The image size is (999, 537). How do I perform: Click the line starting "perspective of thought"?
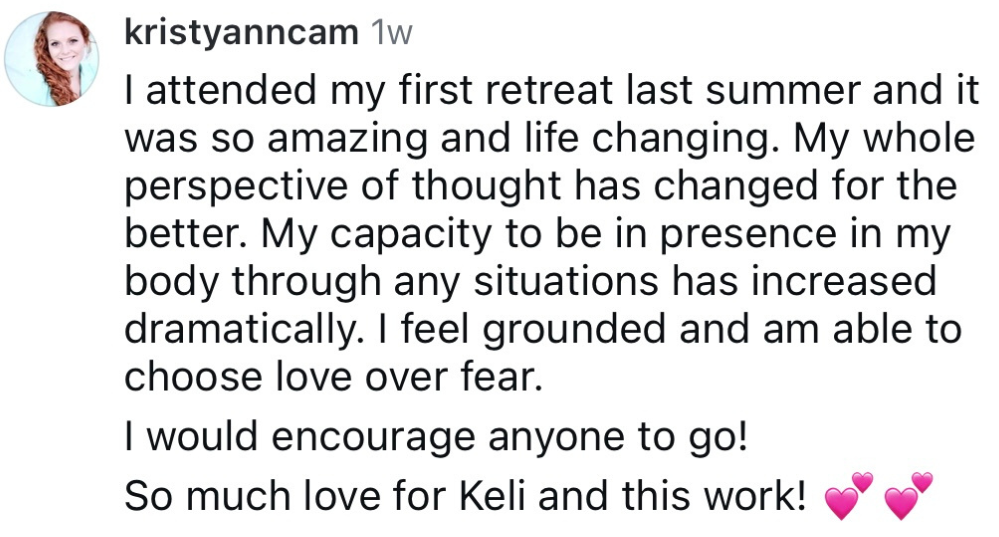540,187
